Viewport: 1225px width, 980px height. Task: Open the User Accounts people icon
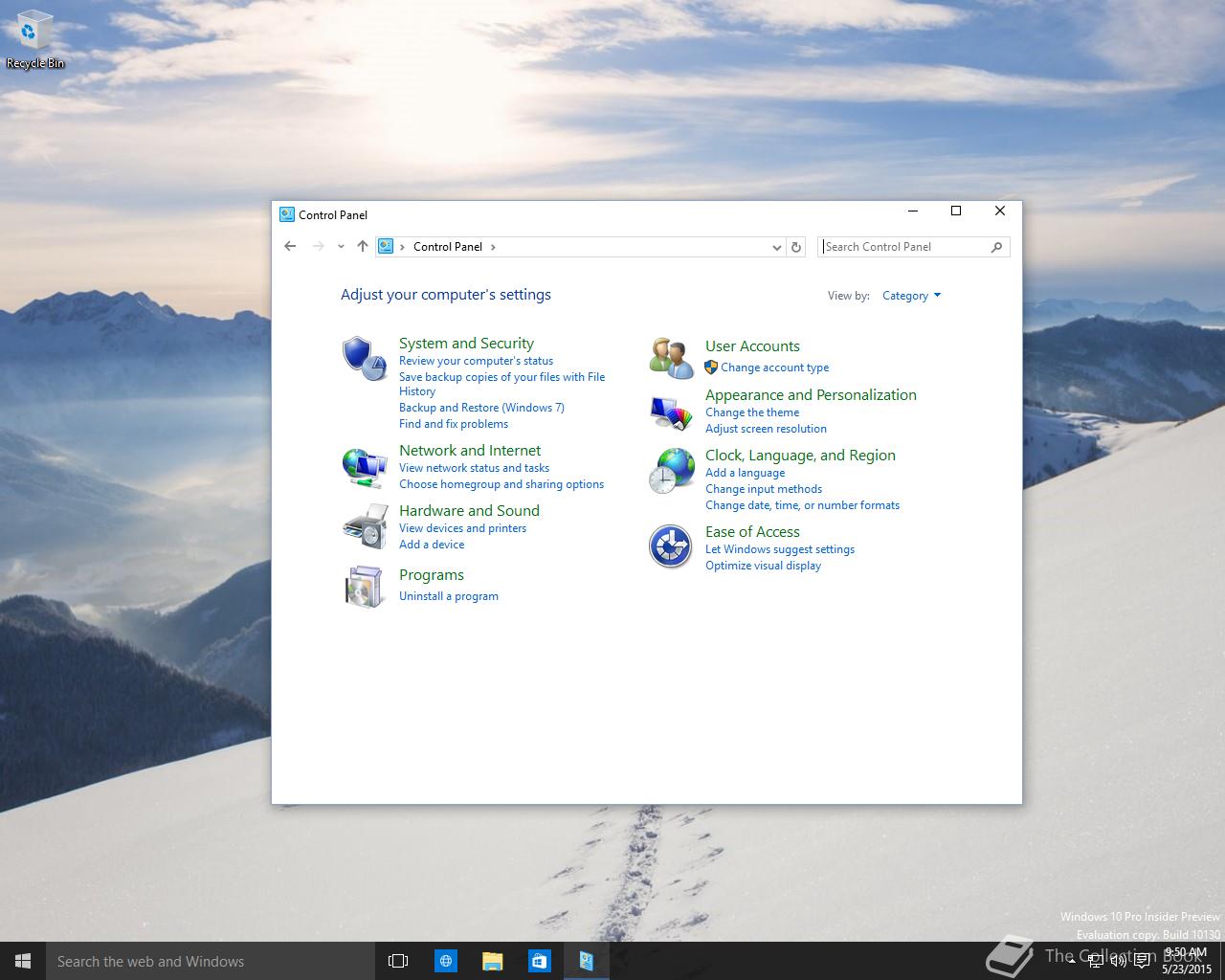click(x=671, y=358)
